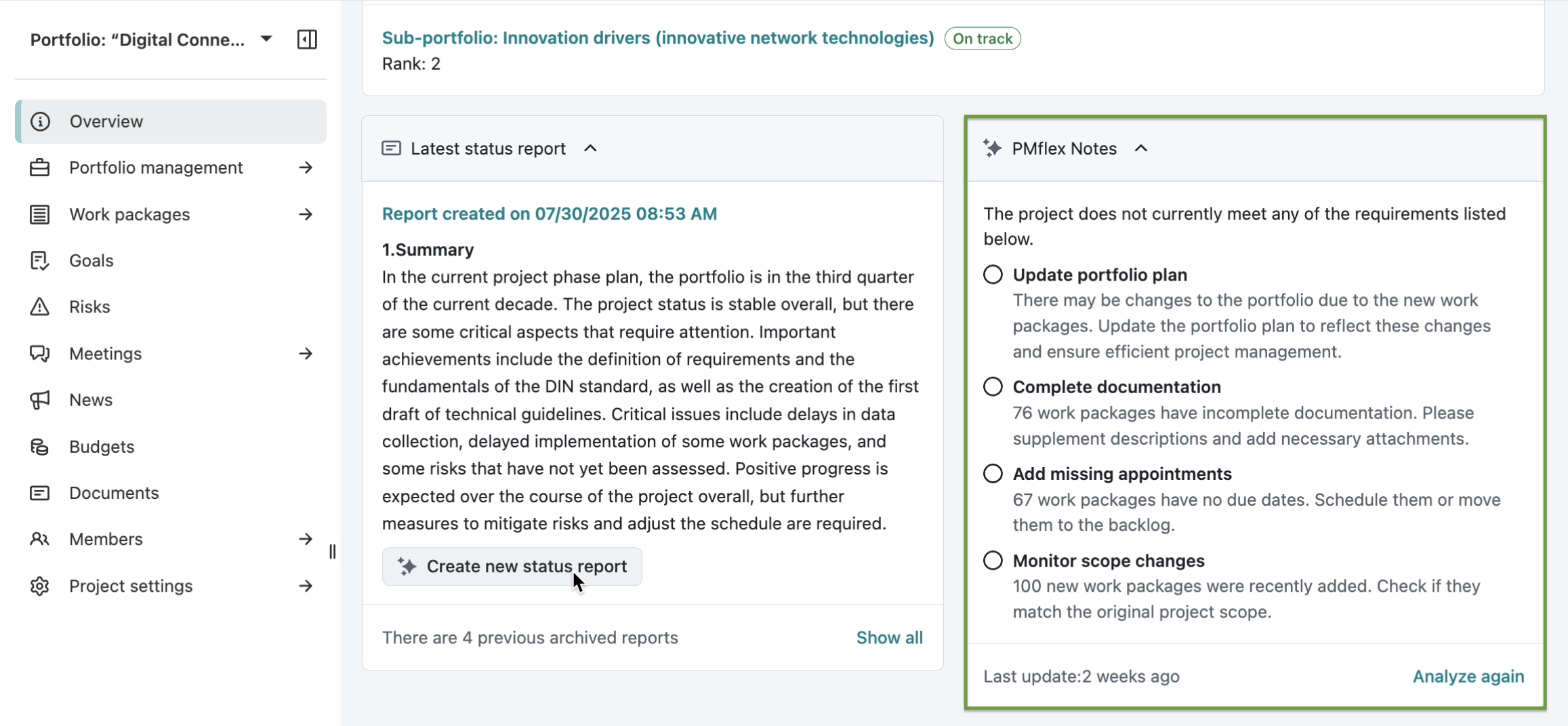Image resolution: width=1568 pixels, height=726 pixels.
Task: Collapse the left sidebar panel
Action: pos(307,39)
